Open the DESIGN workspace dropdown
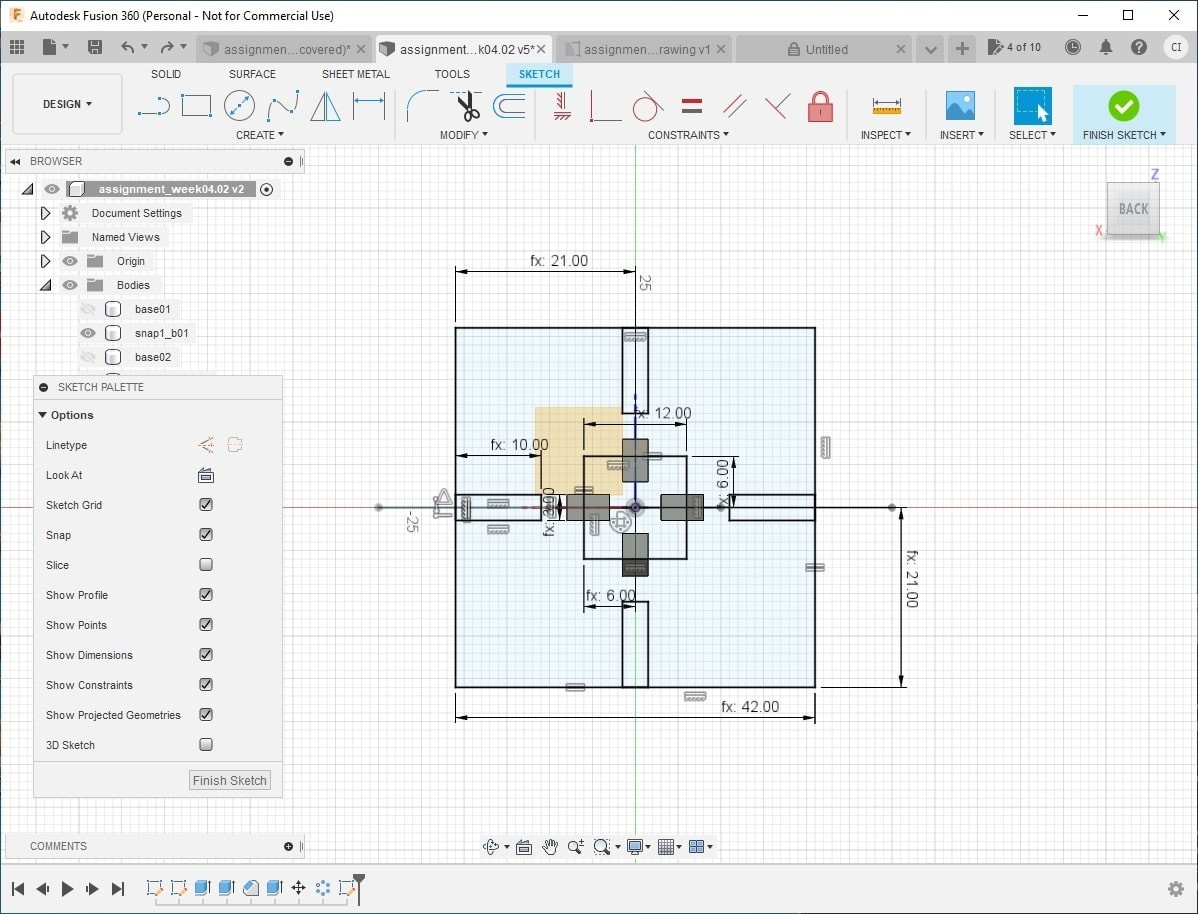Screen dimensions: 1198x914 [x=67, y=104]
